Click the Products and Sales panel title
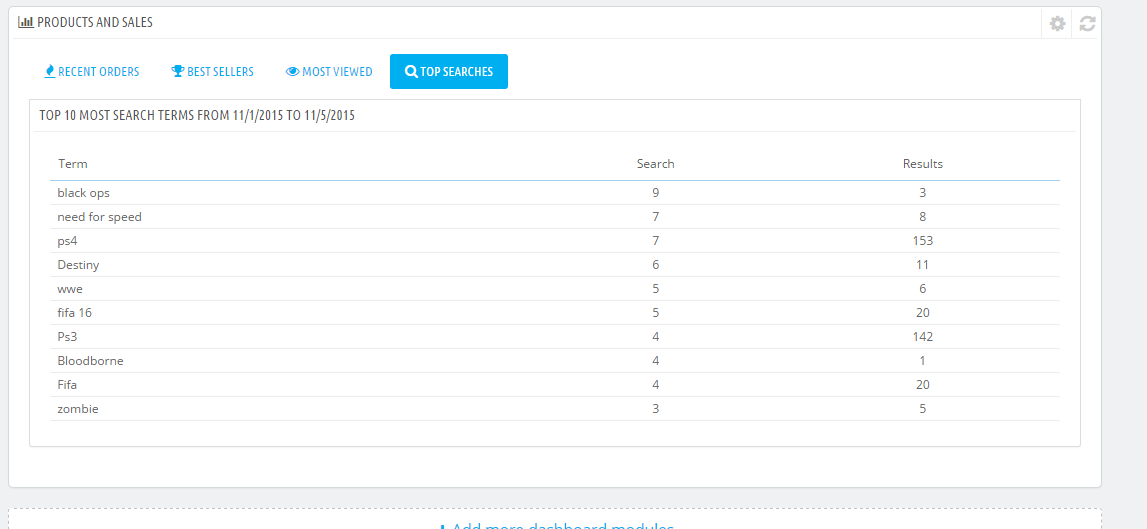The height and width of the screenshot is (529, 1147). point(94,23)
